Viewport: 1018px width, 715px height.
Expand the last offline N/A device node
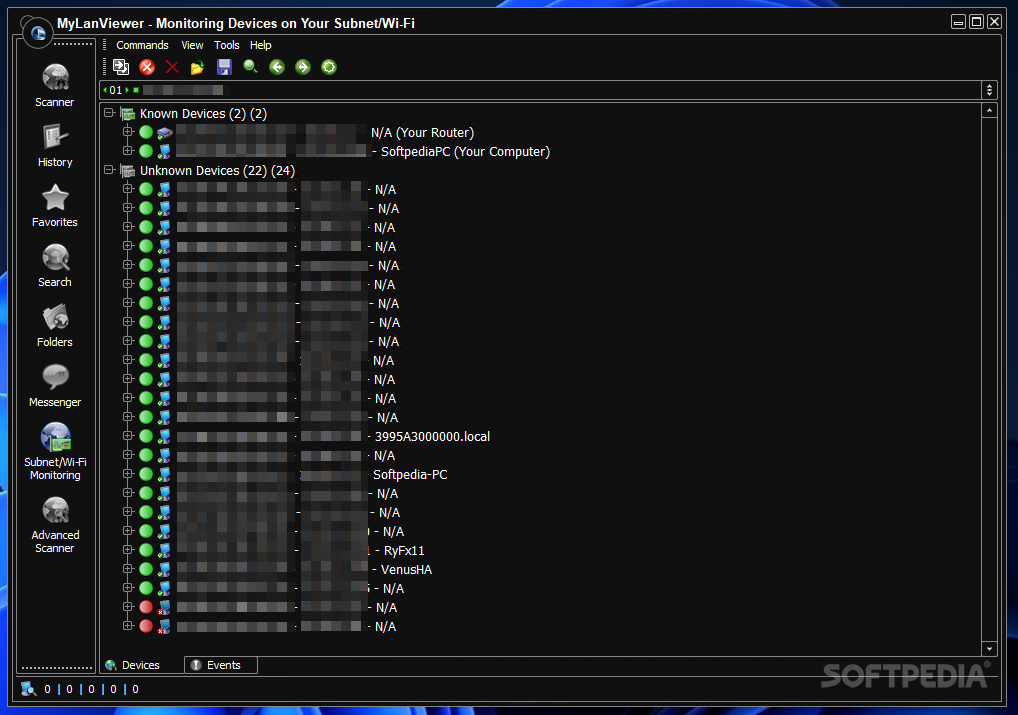point(128,626)
